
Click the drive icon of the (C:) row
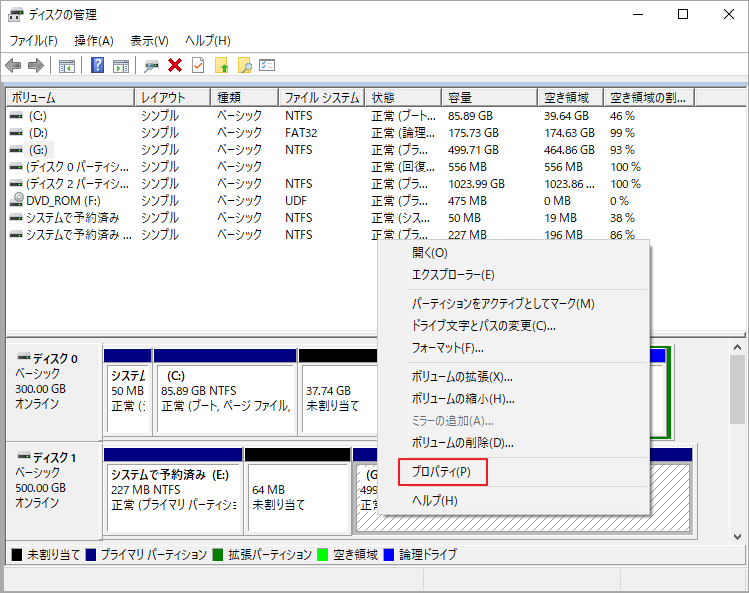tap(16, 116)
